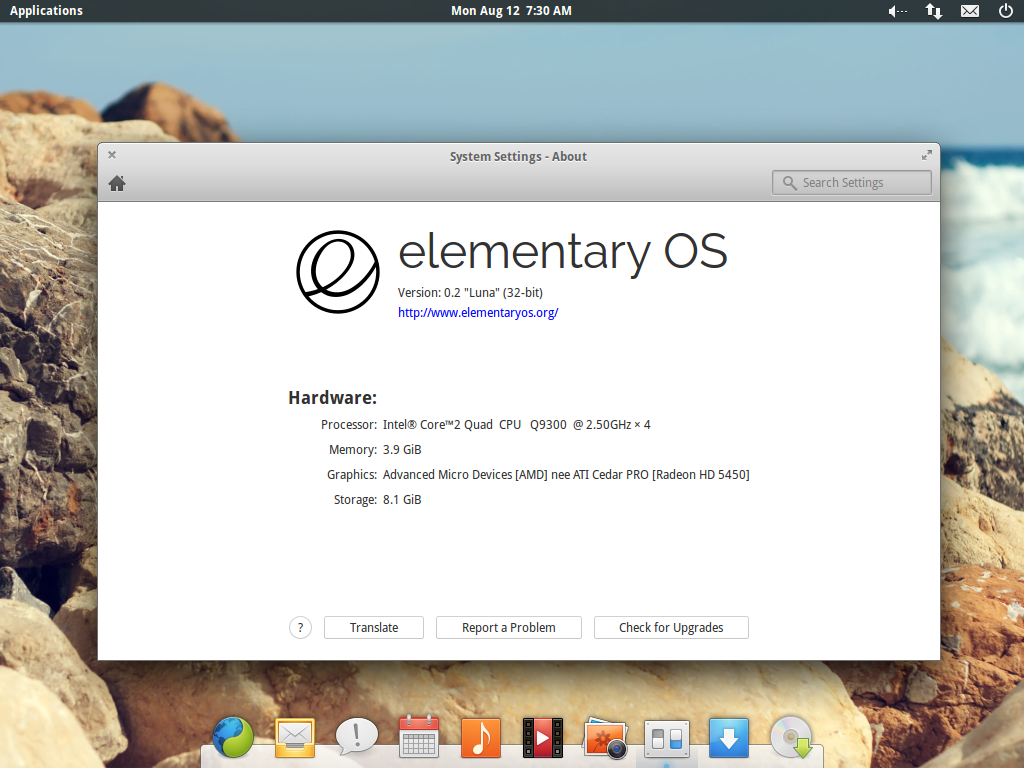1024x768 pixels.
Task: Click Check for Upgrades button
Action: [671, 628]
